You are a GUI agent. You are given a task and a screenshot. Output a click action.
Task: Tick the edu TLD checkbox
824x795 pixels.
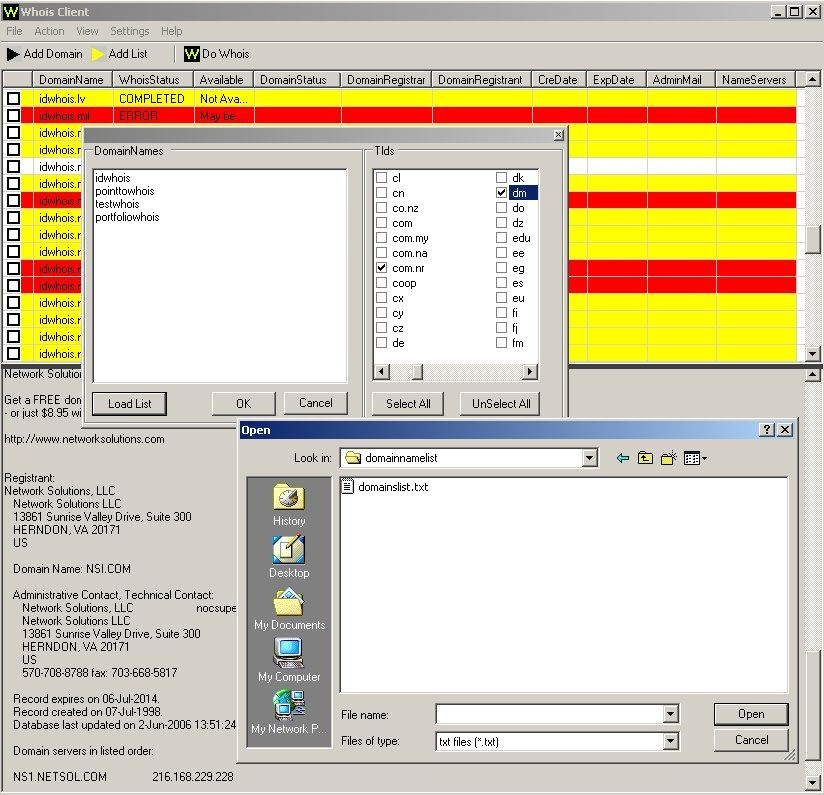click(x=501, y=238)
